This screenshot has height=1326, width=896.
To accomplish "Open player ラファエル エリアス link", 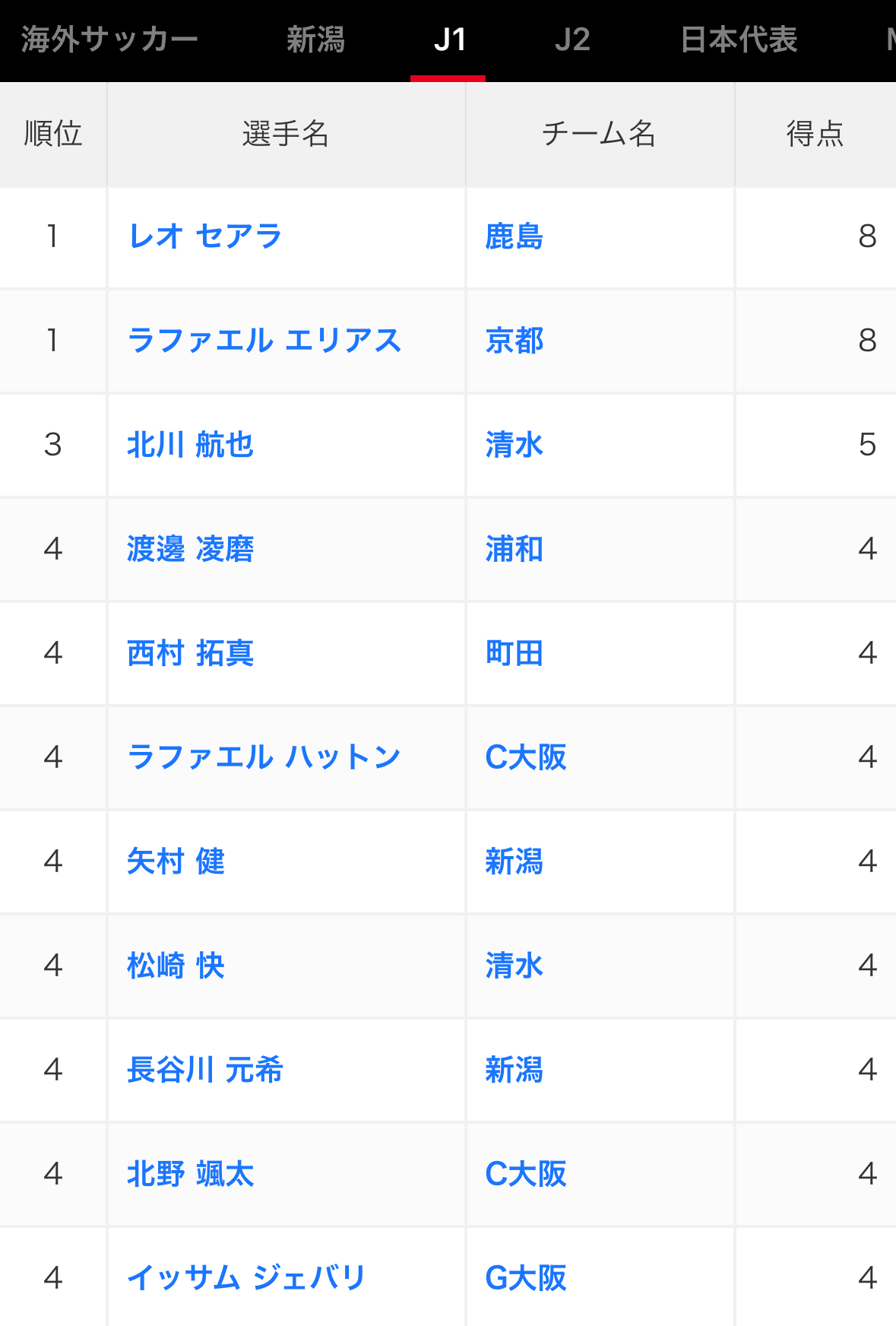I will point(264,341).
